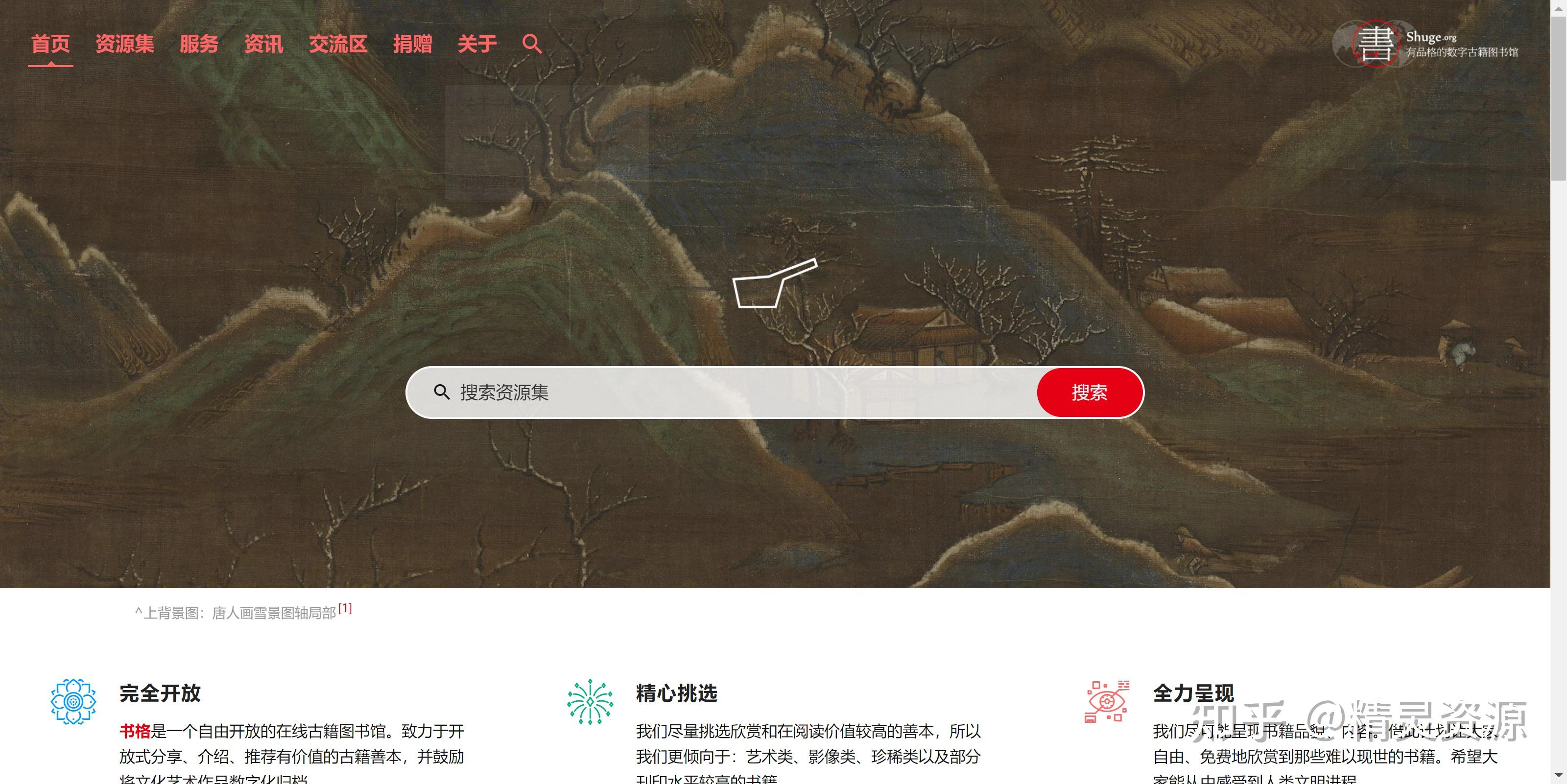Open the search icon in navigation bar
The height and width of the screenshot is (784, 1567).
pos(532,44)
